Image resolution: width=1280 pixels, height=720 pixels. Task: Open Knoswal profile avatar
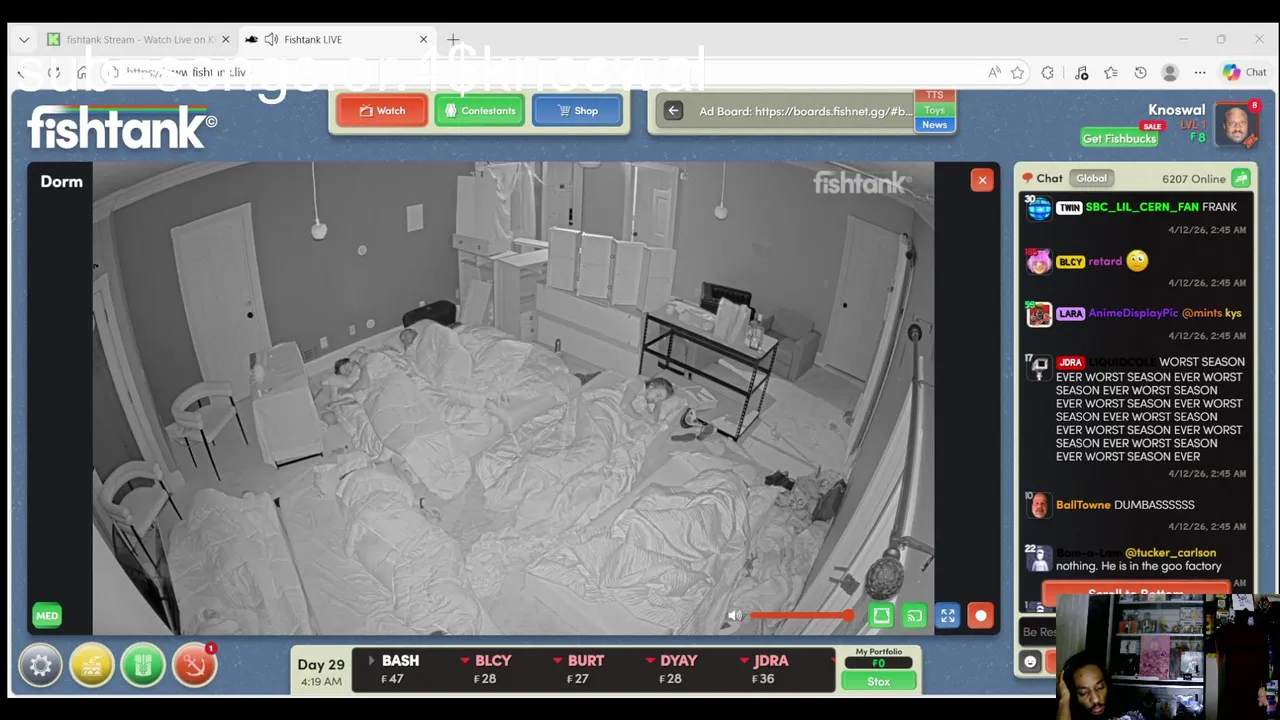(x=1236, y=126)
